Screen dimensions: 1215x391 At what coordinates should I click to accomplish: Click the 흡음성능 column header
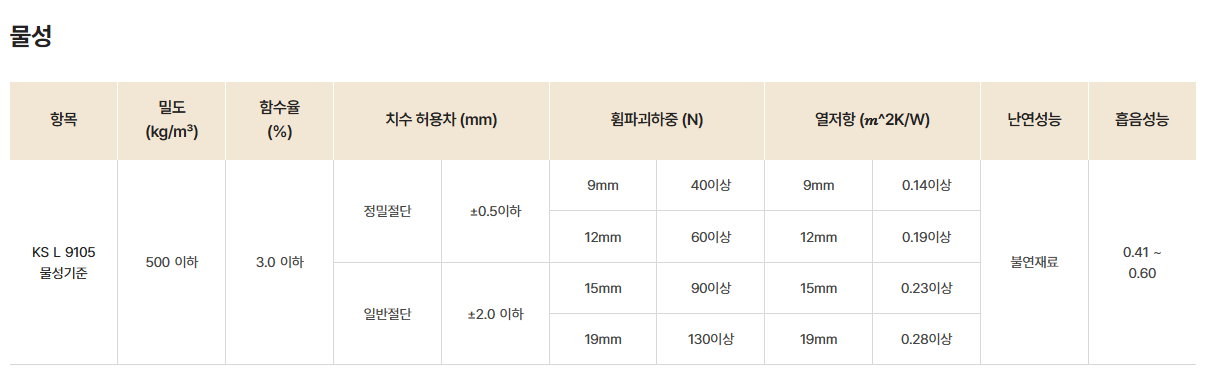pos(1142,120)
